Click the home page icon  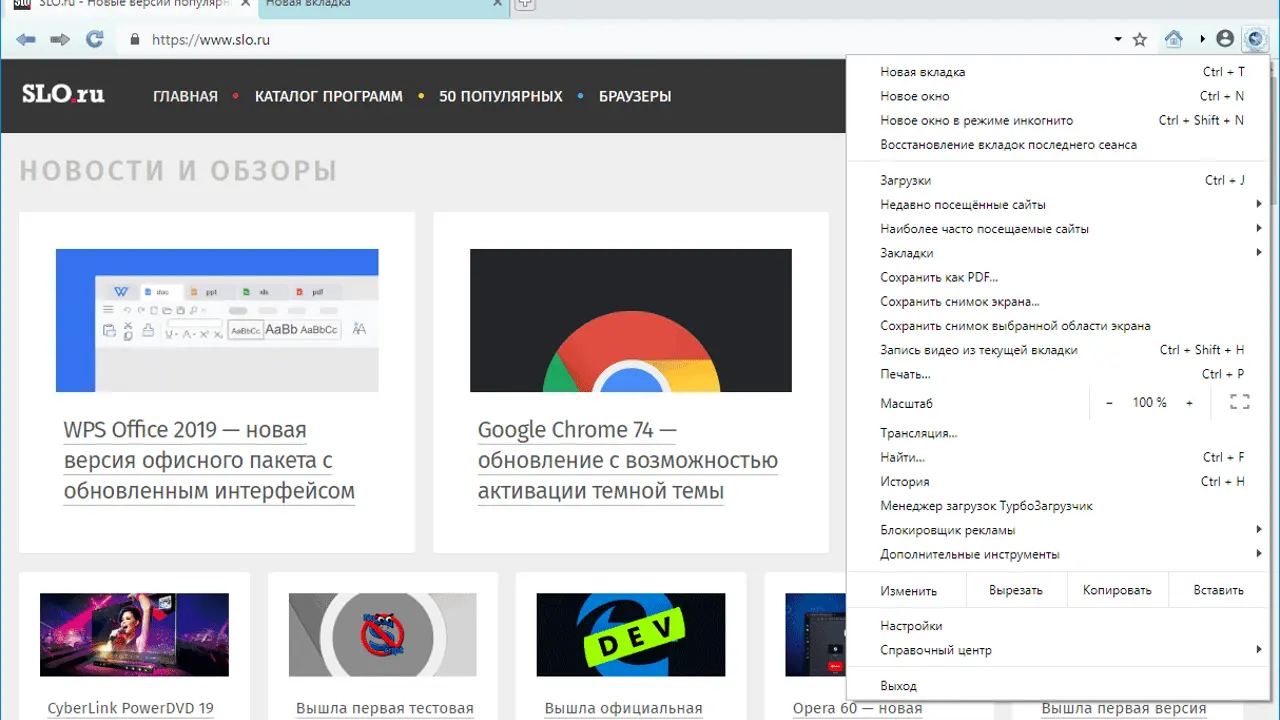pyautogui.click(x=1174, y=40)
